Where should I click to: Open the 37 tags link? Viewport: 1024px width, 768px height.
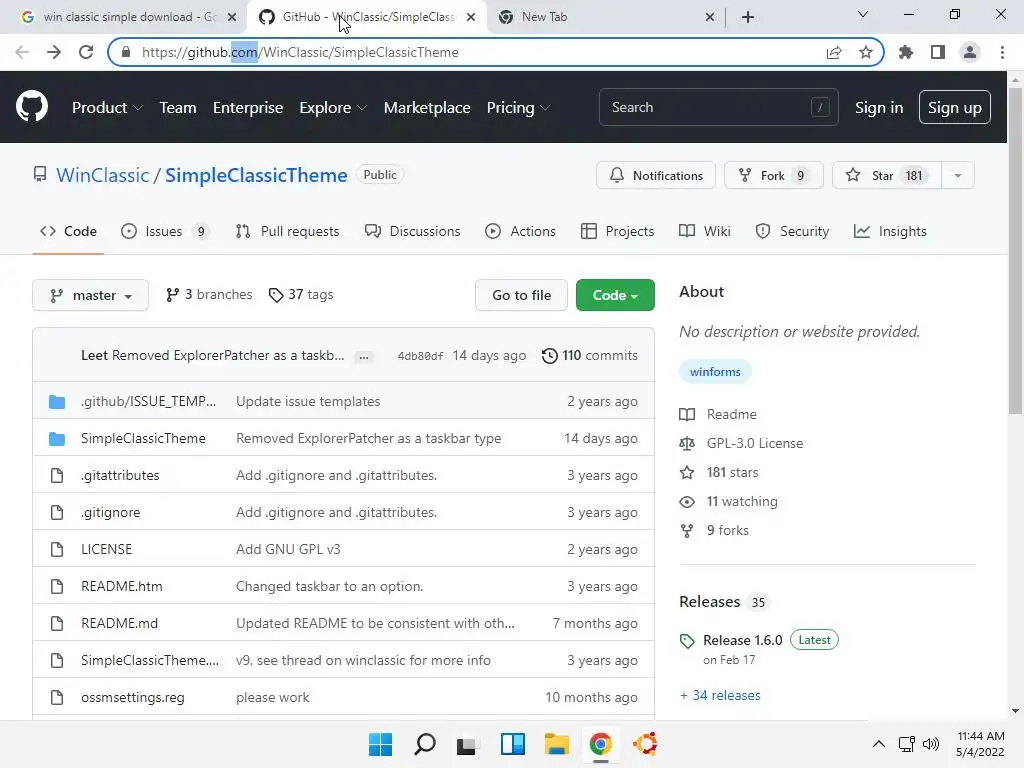[x=301, y=295]
